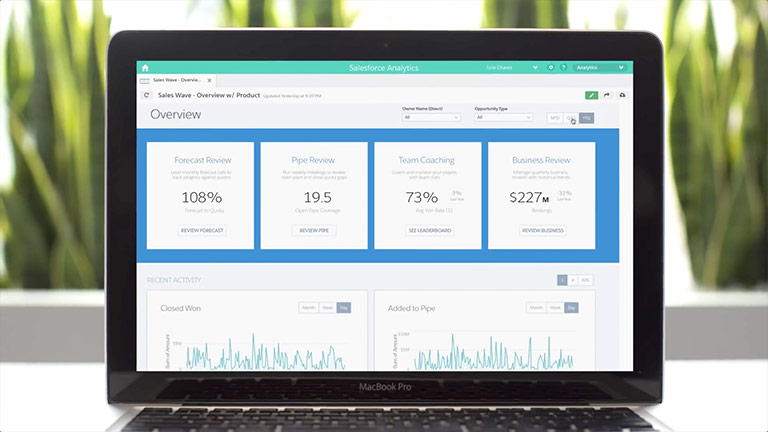Edit the dashboard with the green pencil
Image resolution: width=768 pixels, height=432 pixels.
(x=591, y=95)
